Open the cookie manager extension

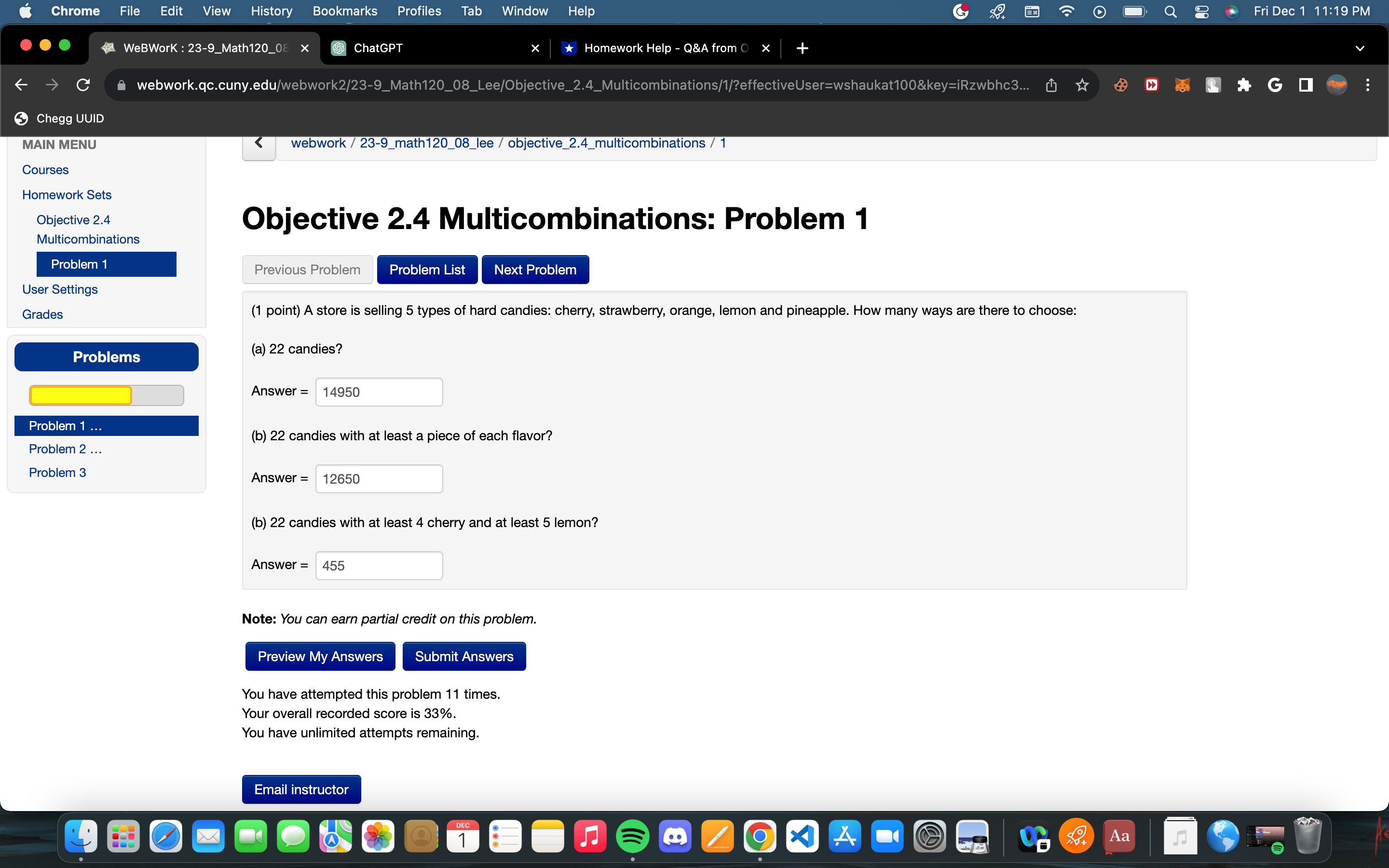coord(1120,84)
